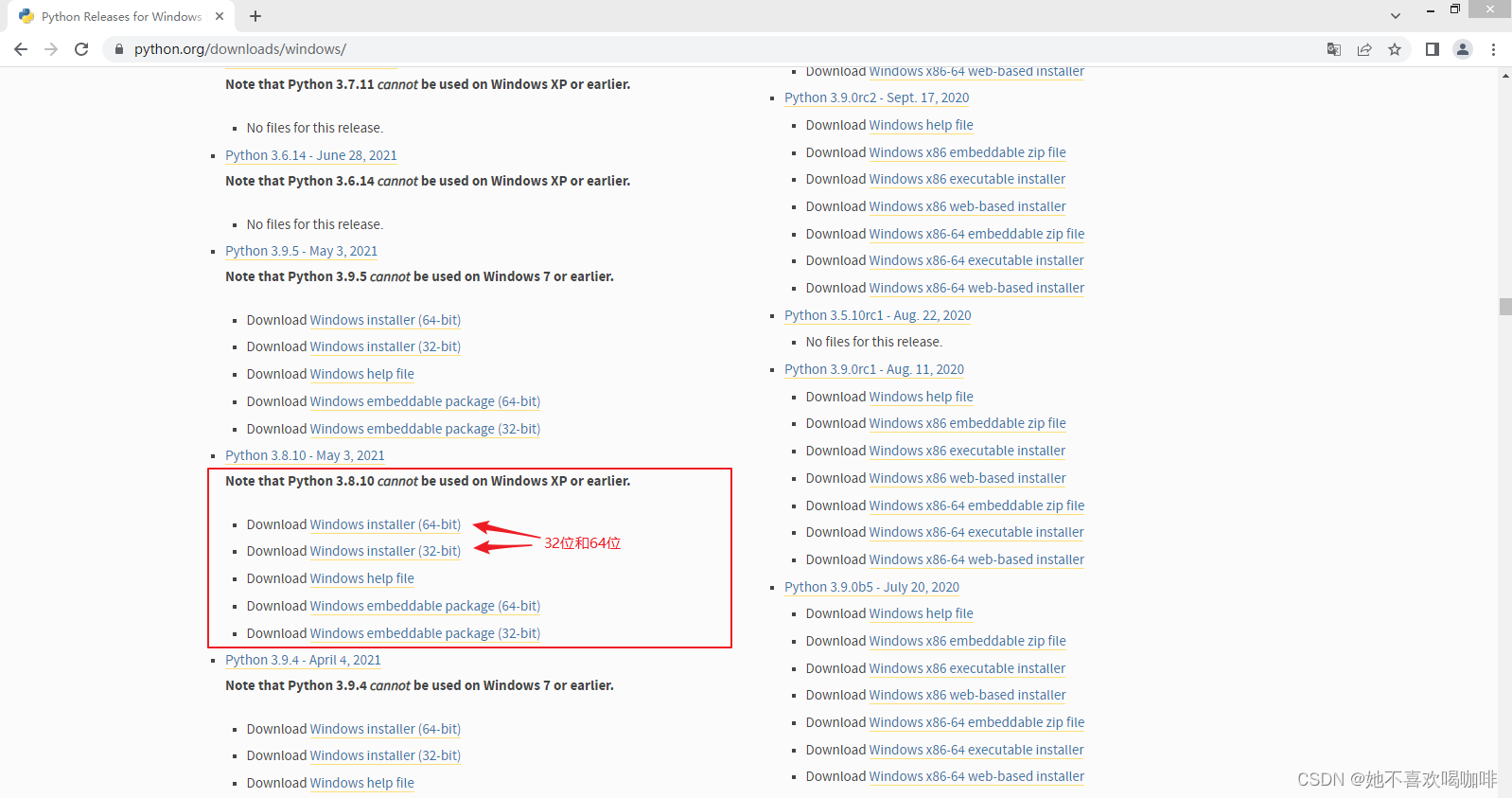Download Python 3.9.5 Windows installer (32-bit)
The width and height of the screenshot is (1512, 798).
(385, 346)
